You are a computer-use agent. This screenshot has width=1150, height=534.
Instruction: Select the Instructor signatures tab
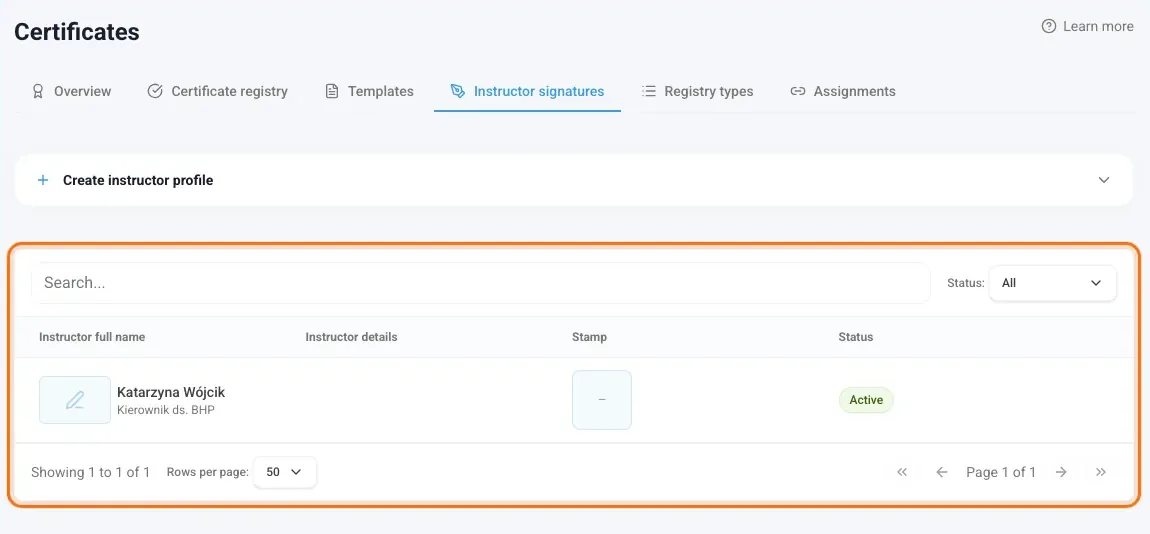[x=527, y=92]
